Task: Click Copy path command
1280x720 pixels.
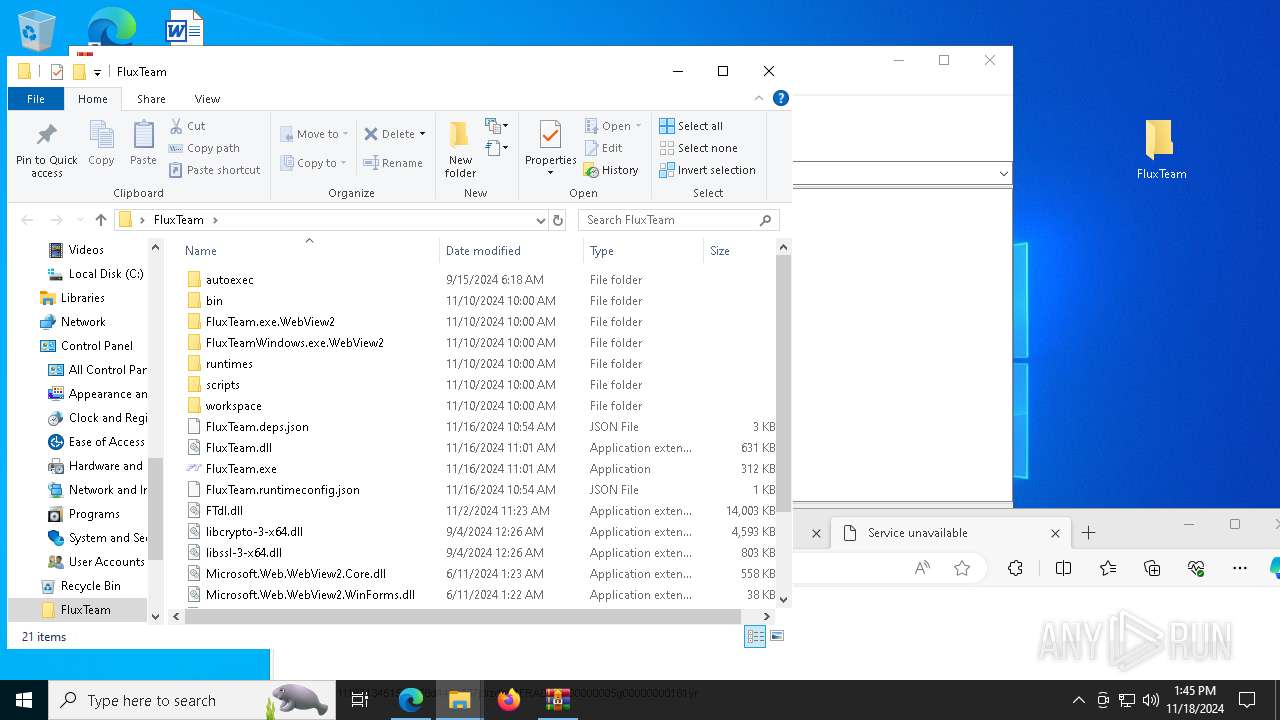Action: click(x=204, y=148)
